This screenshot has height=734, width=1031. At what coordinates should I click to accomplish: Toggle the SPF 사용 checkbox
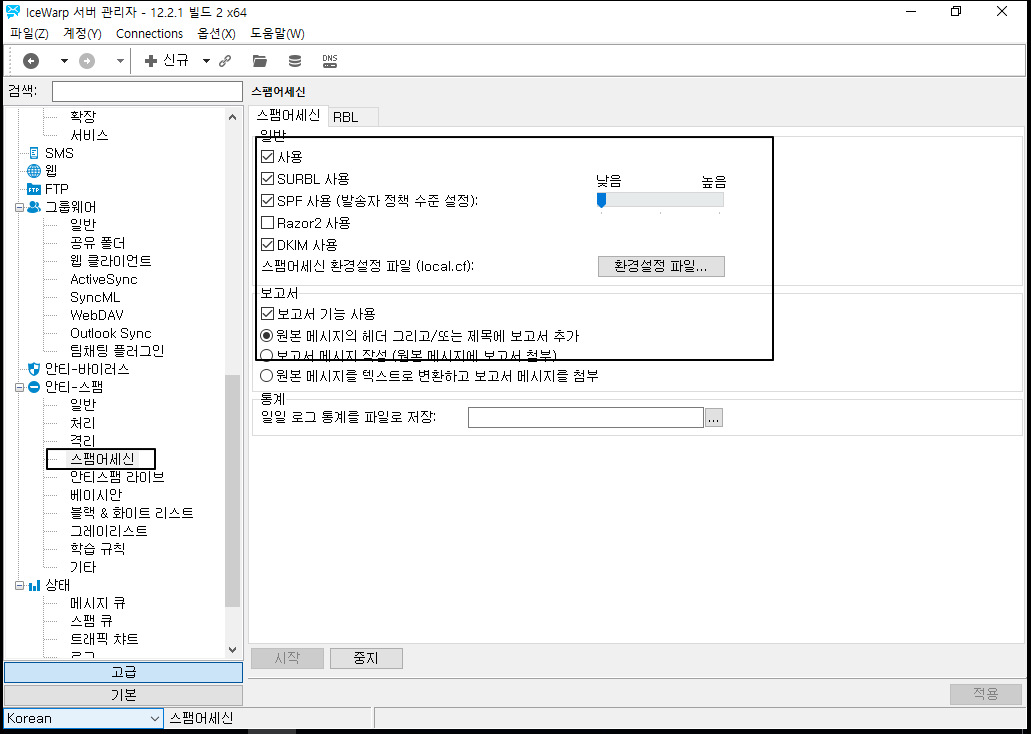tap(267, 201)
